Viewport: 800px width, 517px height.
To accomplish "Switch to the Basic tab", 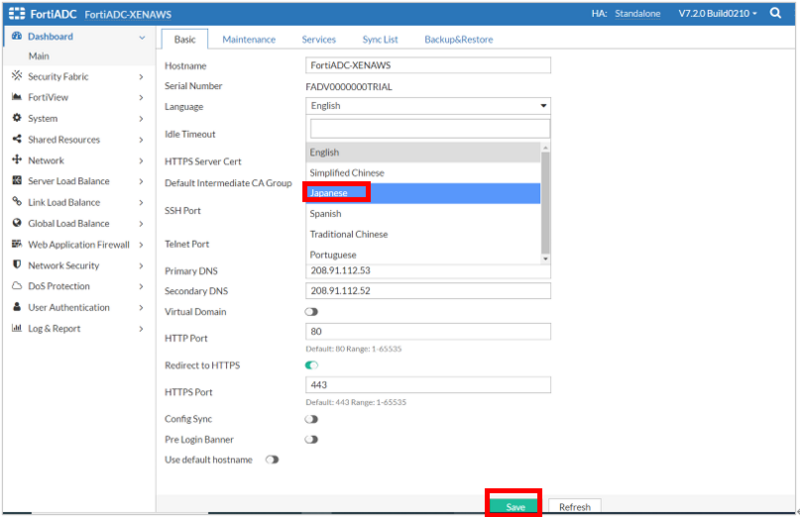I will 185,39.
